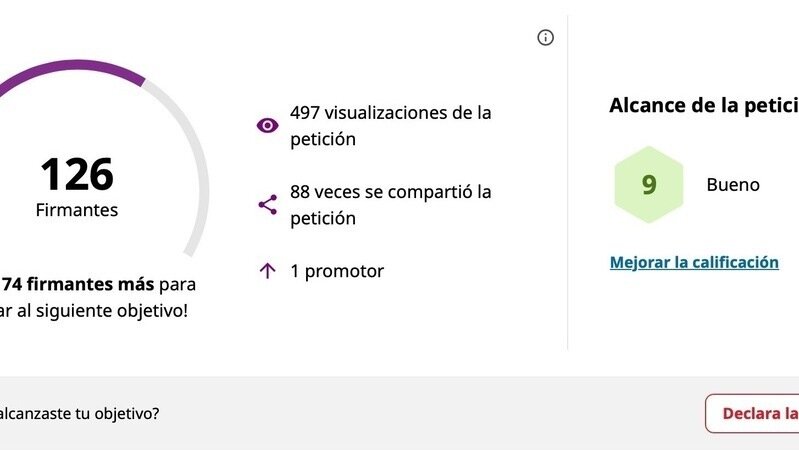The height and width of the screenshot is (450, 799).
Task: Click the 126 signature count number
Action: tap(77, 175)
